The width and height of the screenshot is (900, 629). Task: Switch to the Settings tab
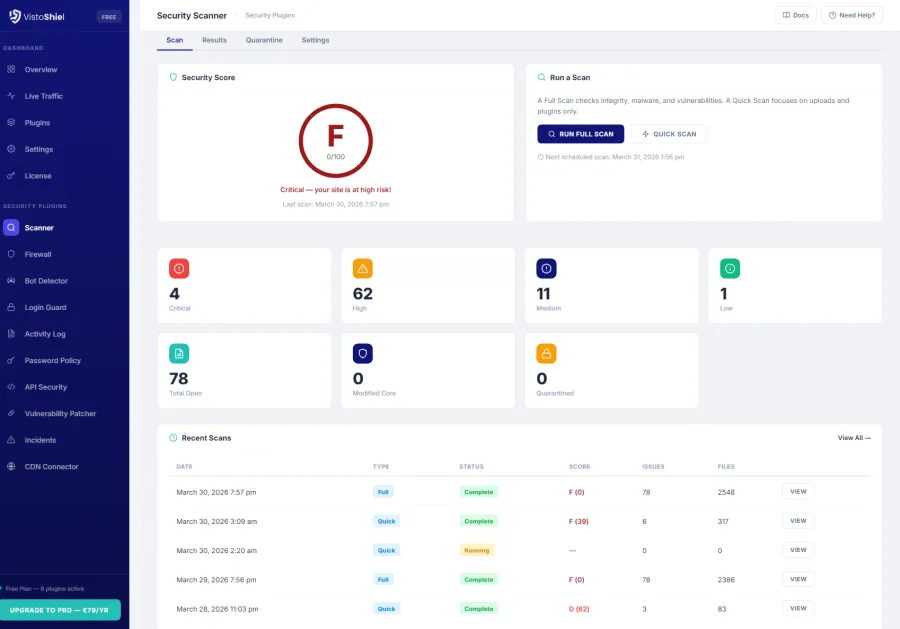(x=315, y=40)
